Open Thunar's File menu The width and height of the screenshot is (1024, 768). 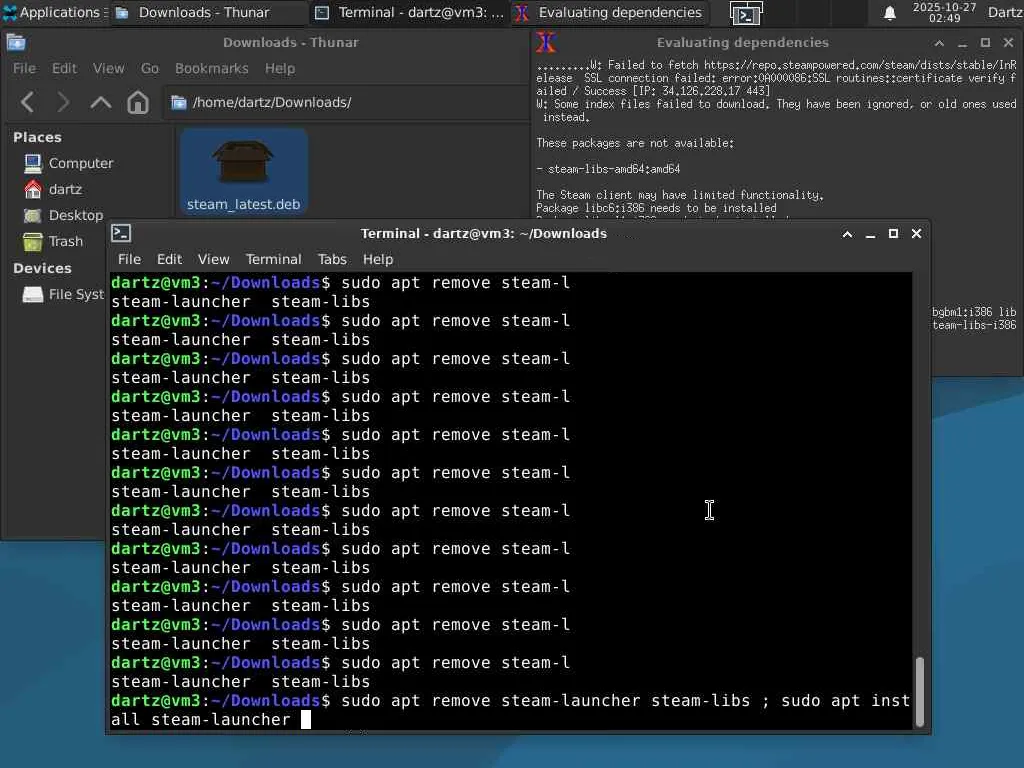24,69
